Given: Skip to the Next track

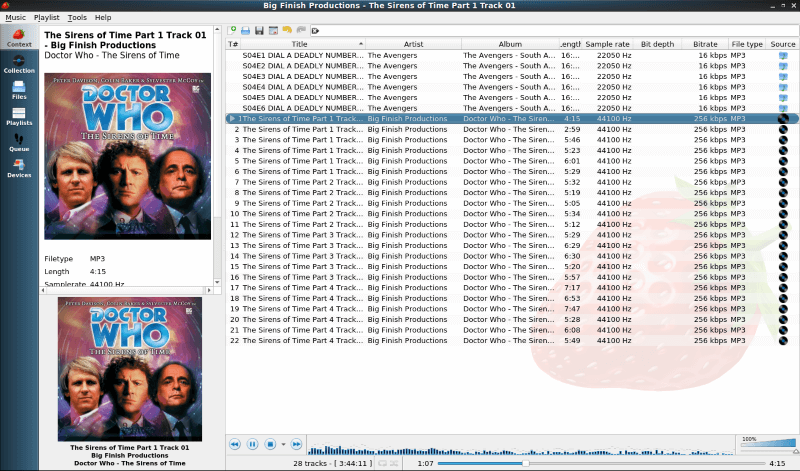Looking at the screenshot, I should pos(296,444).
